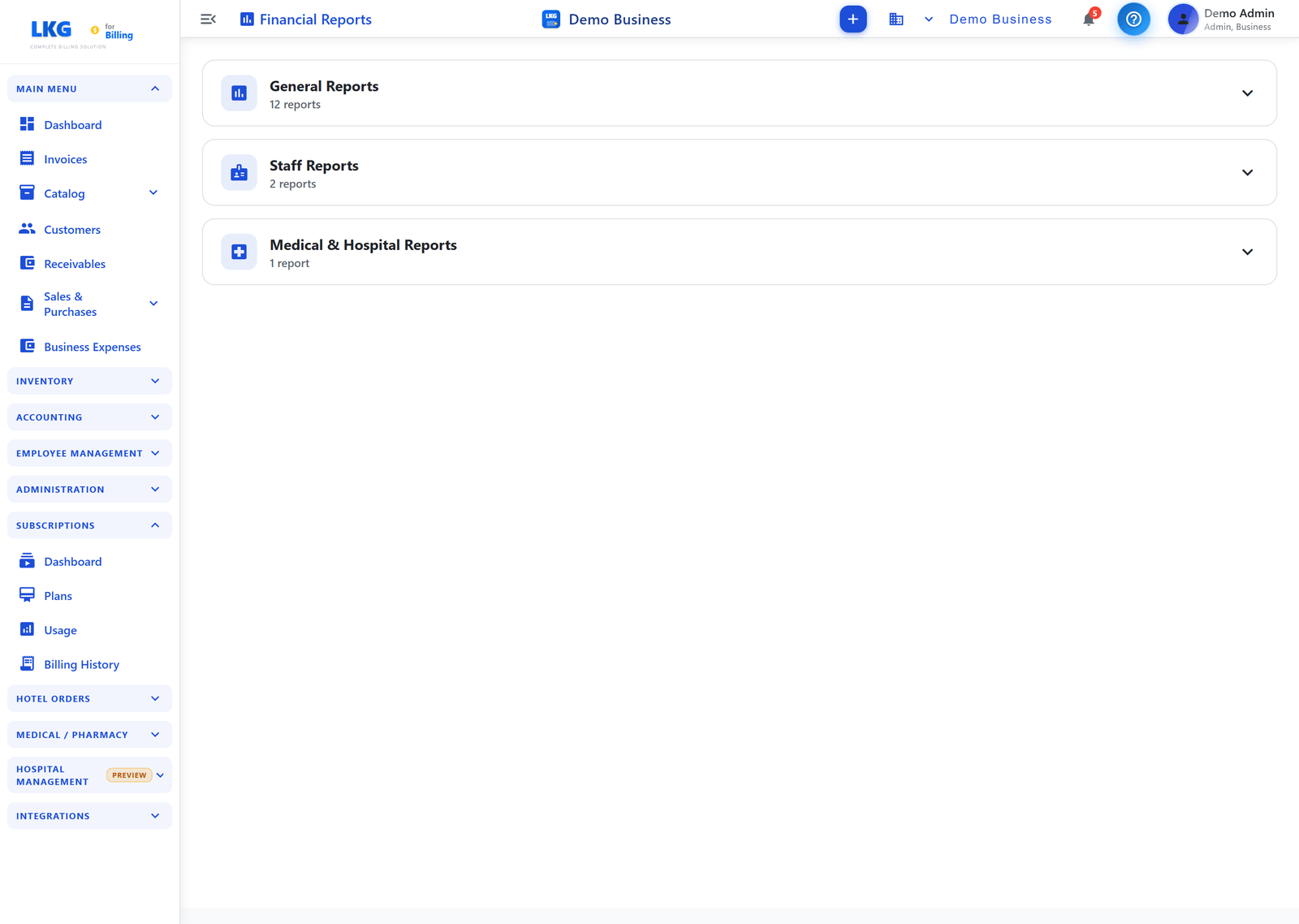Click the Catalog box icon

tap(27, 192)
